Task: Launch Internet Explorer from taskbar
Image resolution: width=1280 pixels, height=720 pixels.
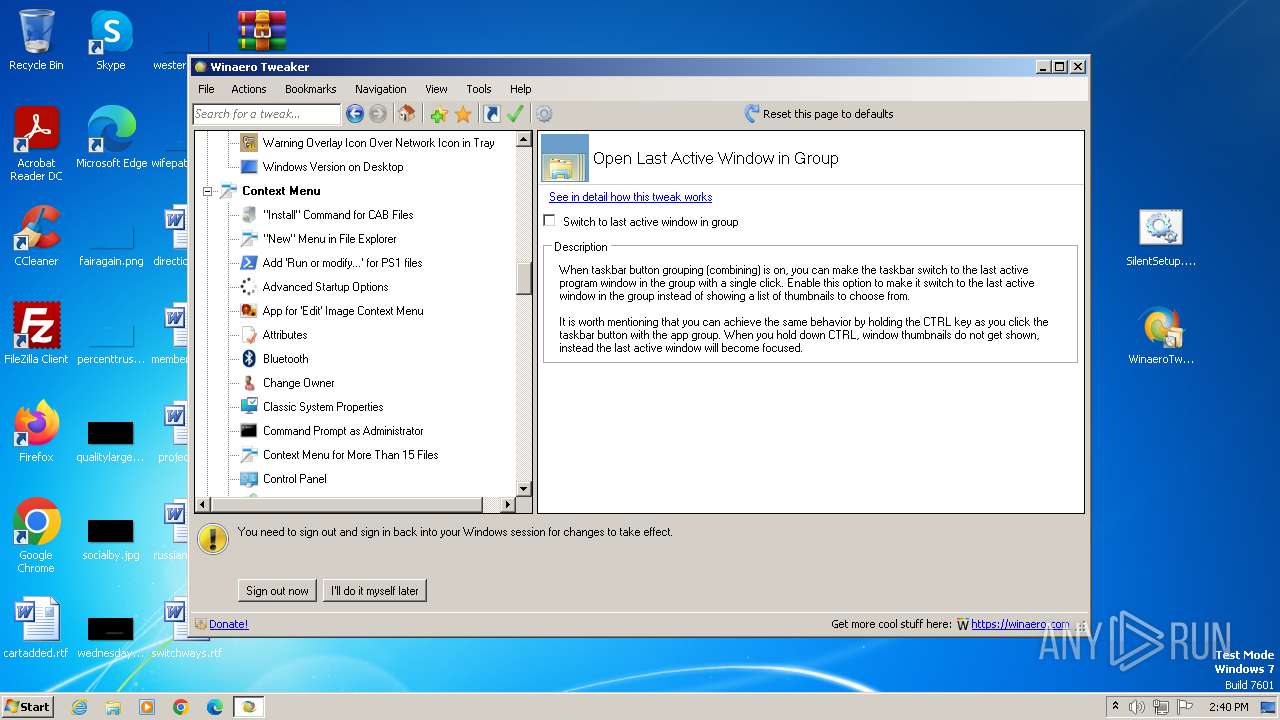Action: tap(79, 707)
